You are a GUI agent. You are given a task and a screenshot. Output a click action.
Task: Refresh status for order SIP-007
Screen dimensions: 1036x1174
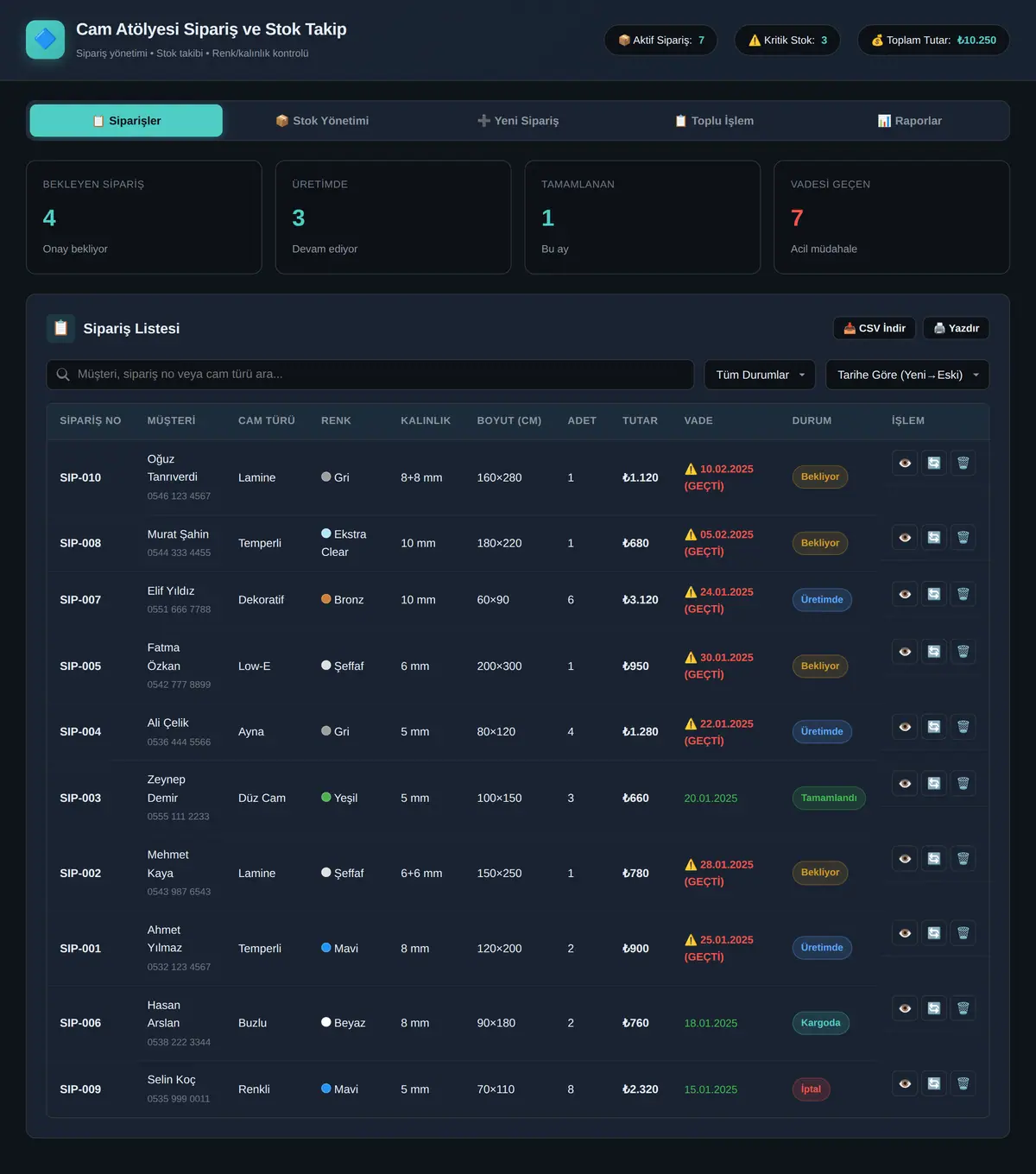934,594
